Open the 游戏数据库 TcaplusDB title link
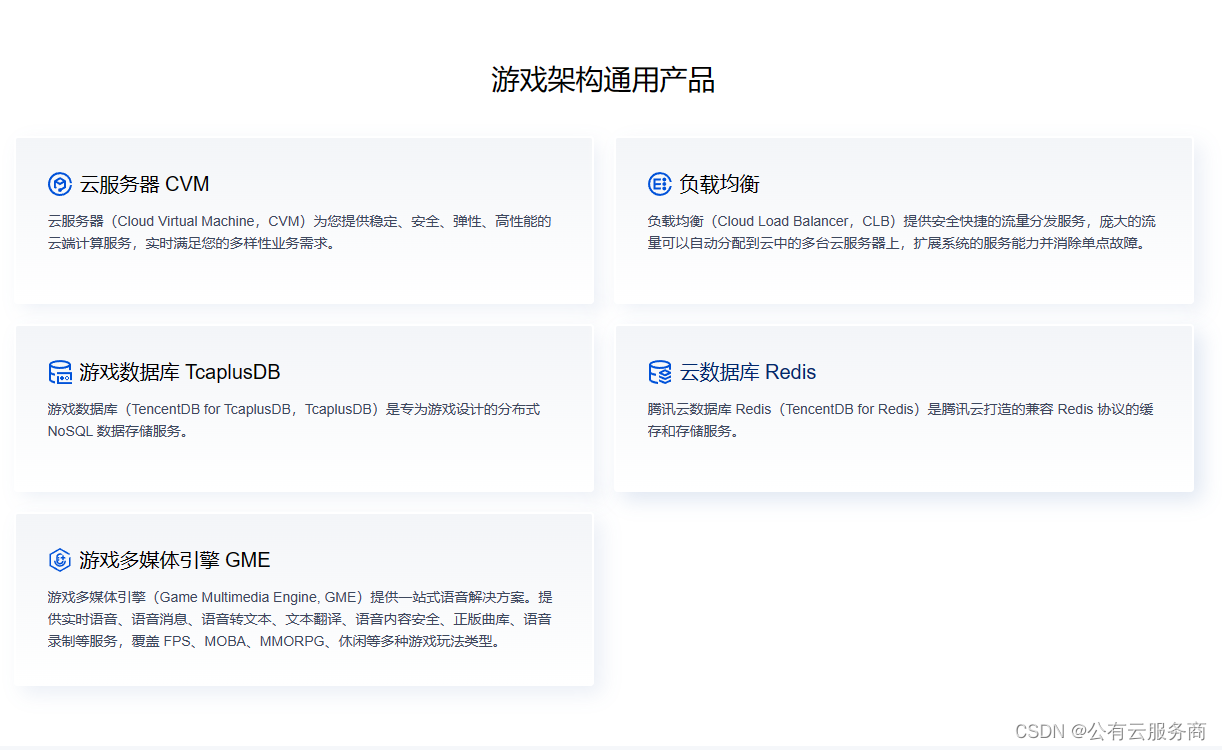1222x750 pixels. (x=180, y=372)
